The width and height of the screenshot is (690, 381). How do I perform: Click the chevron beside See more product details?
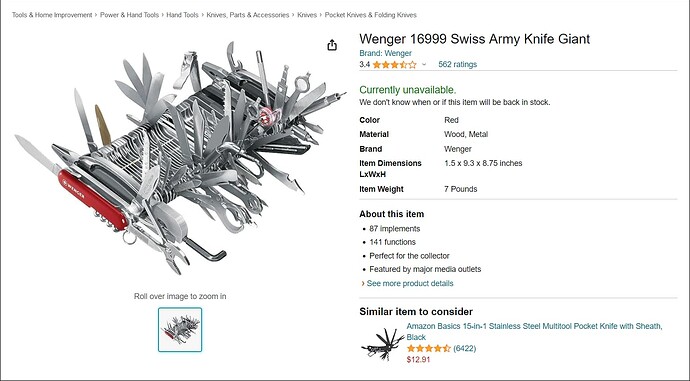(363, 284)
